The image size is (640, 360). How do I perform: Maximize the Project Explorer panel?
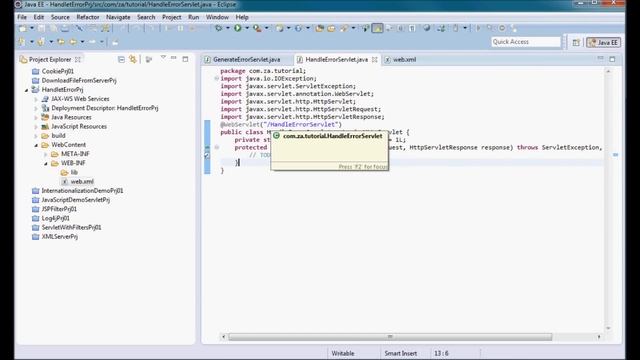185,59
